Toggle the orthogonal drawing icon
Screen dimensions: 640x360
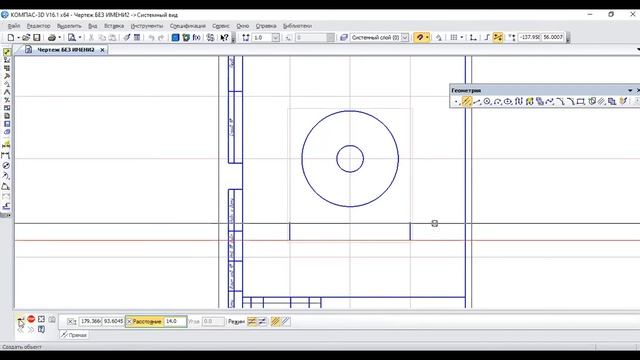(x=487, y=38)
